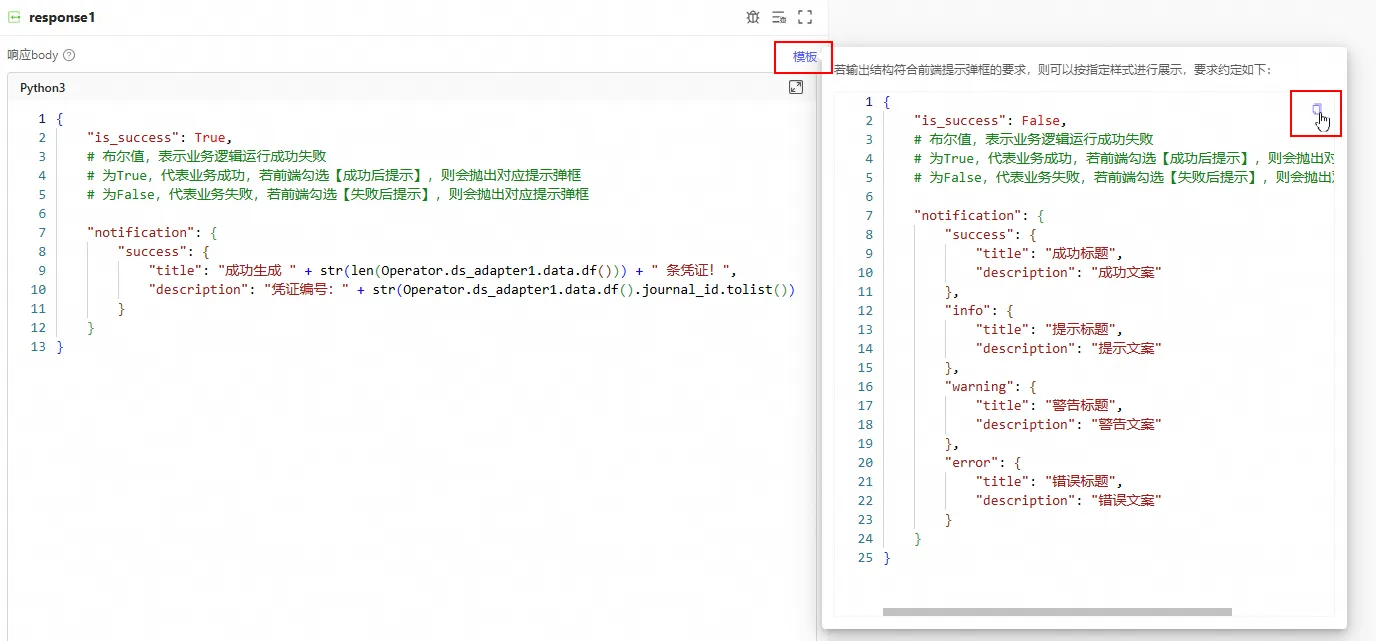1376x641 pixels.
Task: Click line number 13 in left editor
Action: click(x=39, y=346)
